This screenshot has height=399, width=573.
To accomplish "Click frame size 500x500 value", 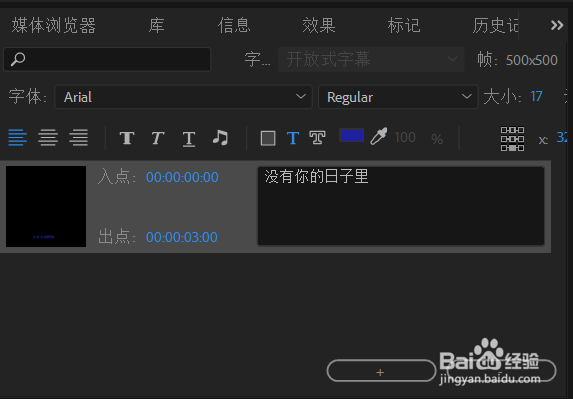I will (532, 60).
